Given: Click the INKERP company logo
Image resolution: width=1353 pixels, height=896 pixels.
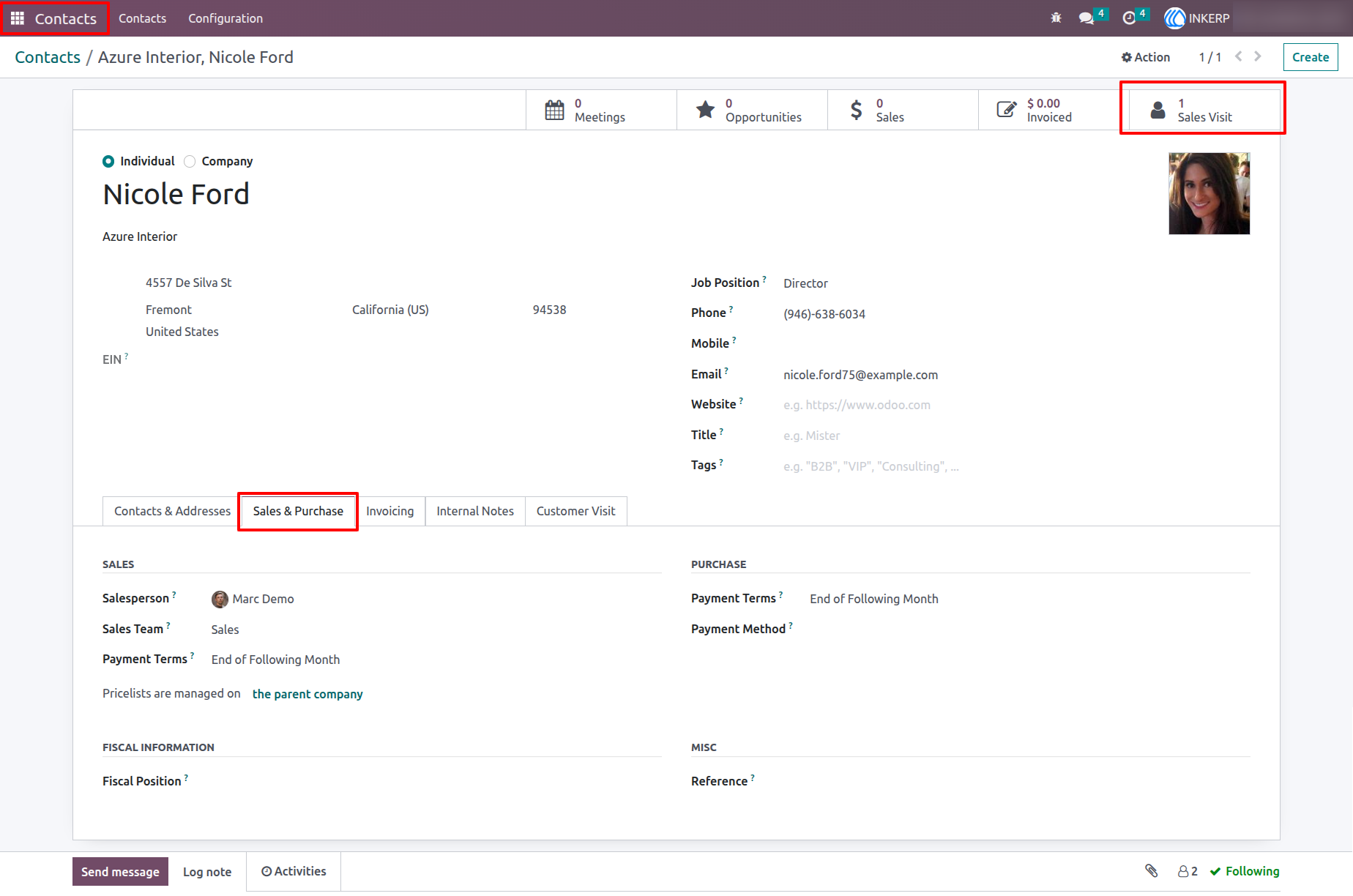Looking at the screenshot, I should coord(1174,18).
